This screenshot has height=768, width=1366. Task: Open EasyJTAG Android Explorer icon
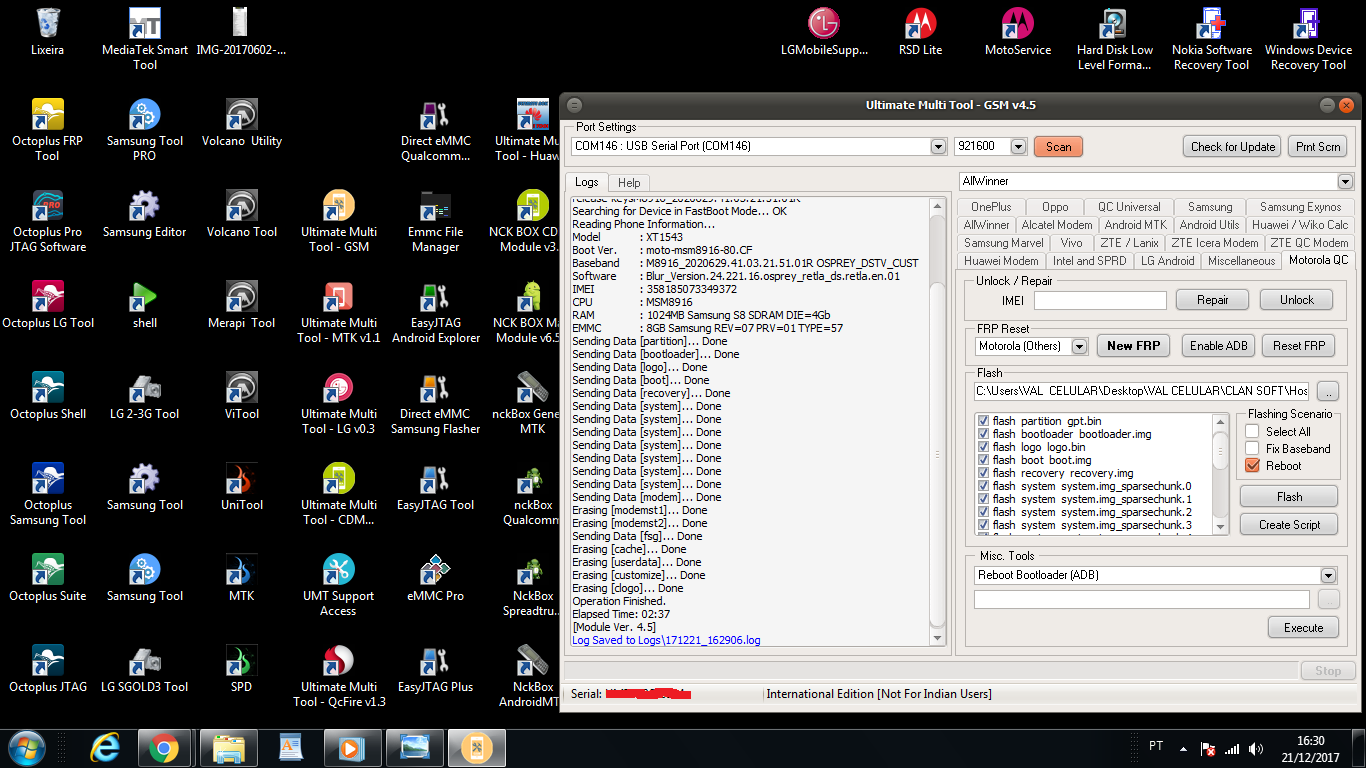[x=435, y=312]
